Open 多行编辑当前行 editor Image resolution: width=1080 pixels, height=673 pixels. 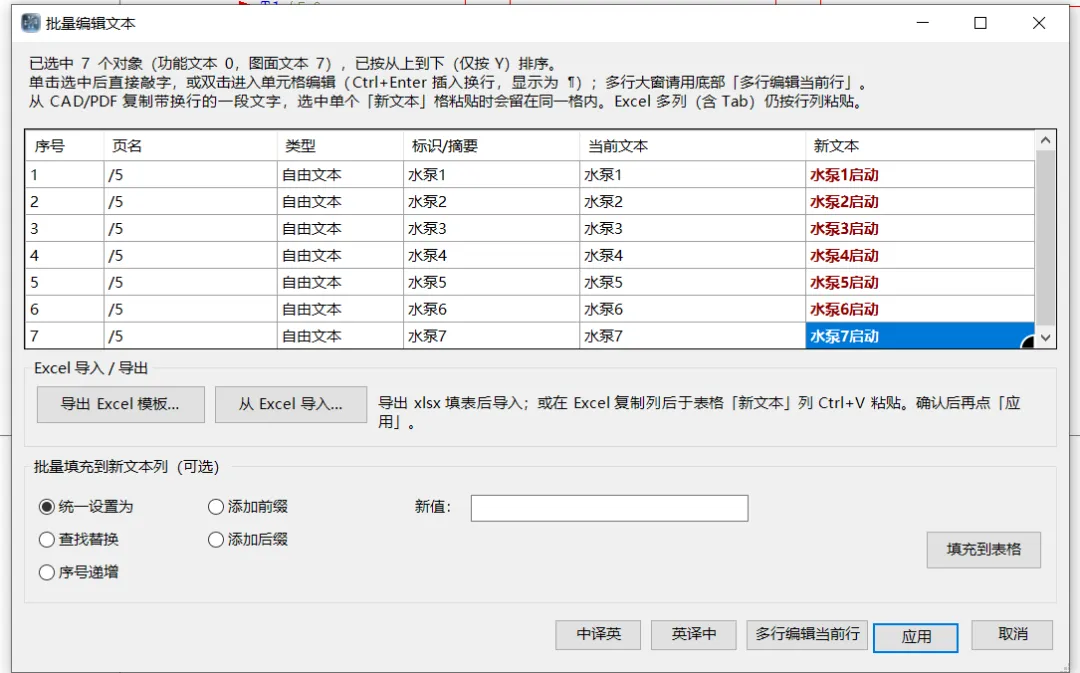coord(807,634)
